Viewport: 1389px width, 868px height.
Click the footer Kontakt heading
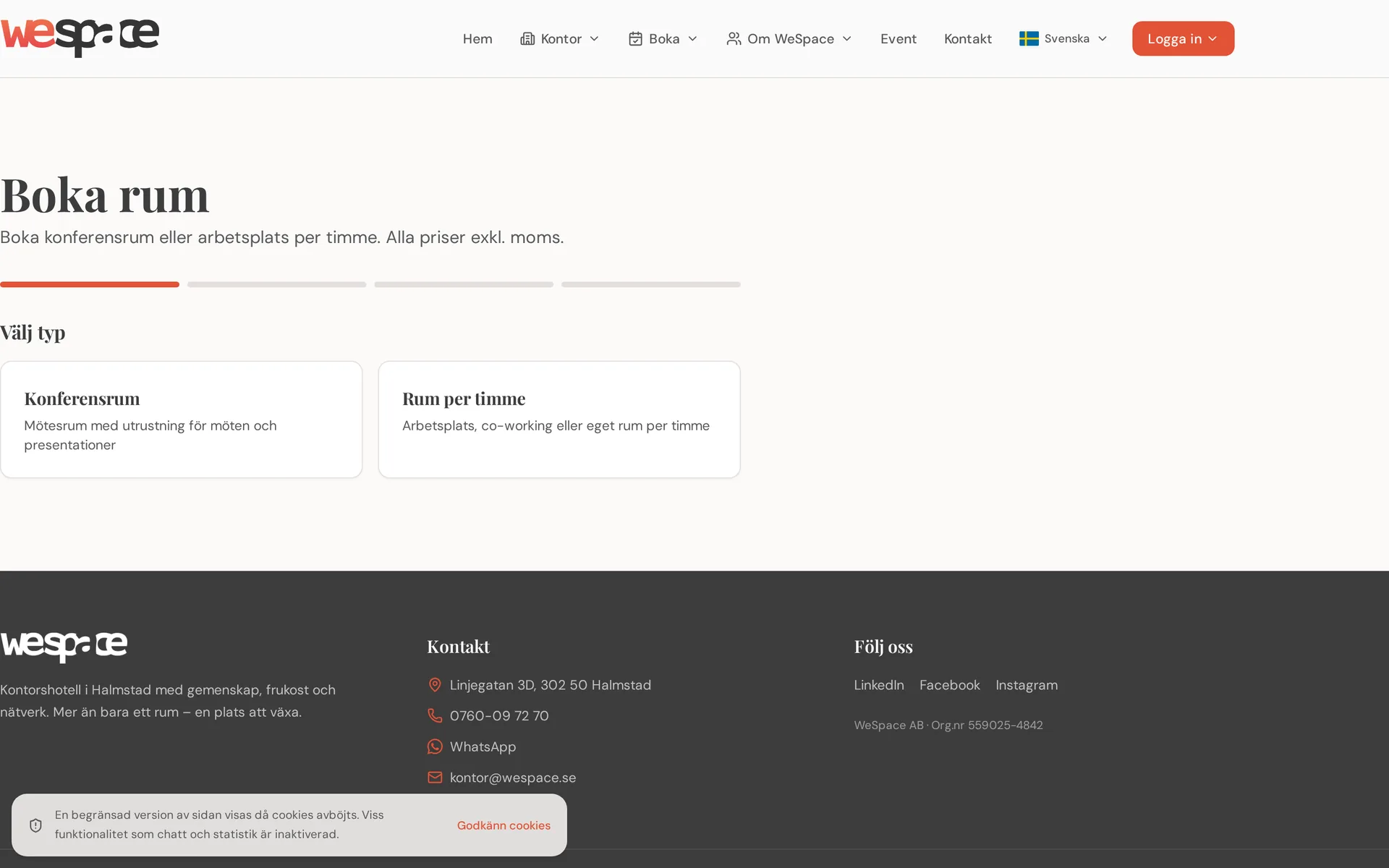click(458, 646)
